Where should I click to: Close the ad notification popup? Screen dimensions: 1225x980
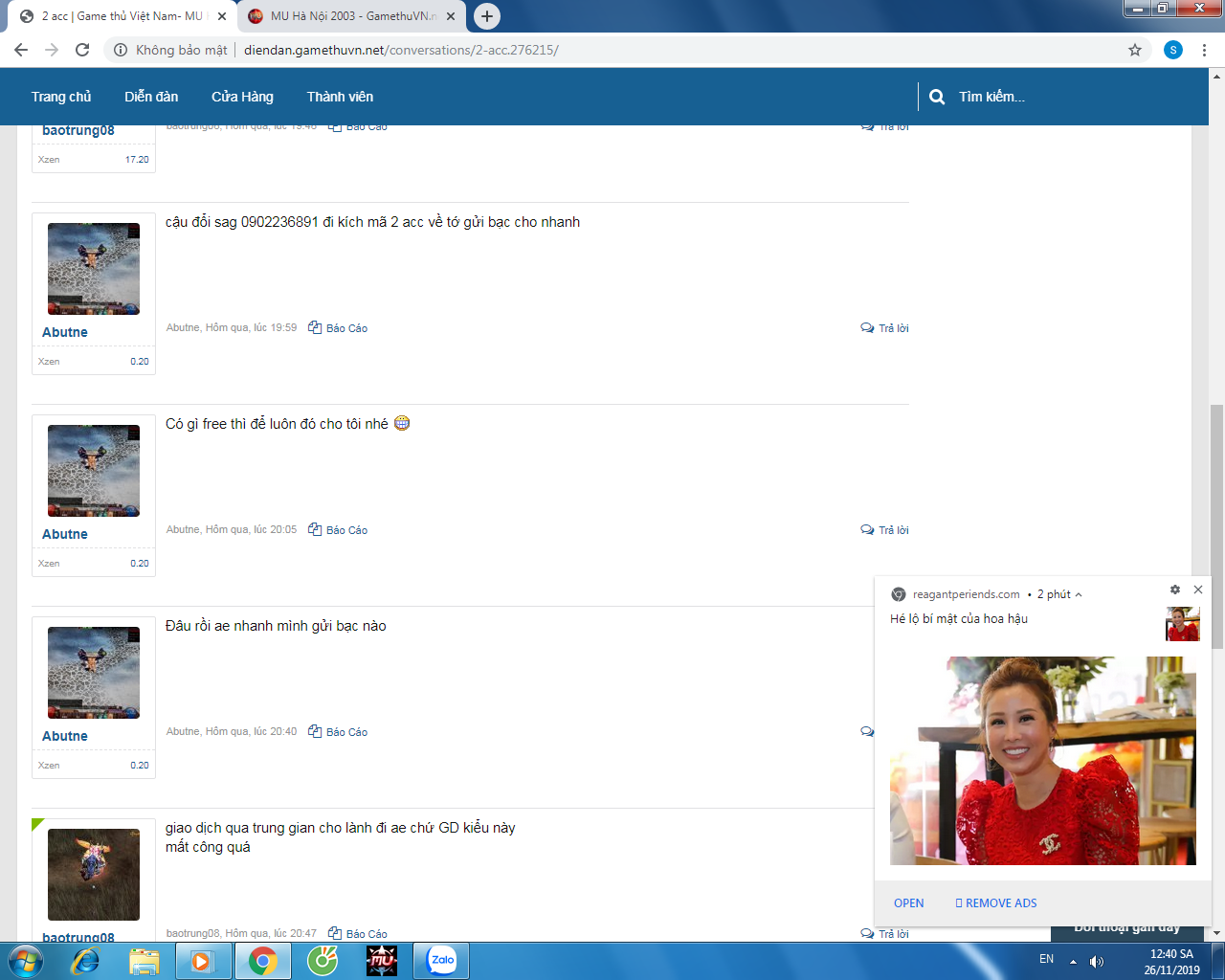coord(1197,590)
